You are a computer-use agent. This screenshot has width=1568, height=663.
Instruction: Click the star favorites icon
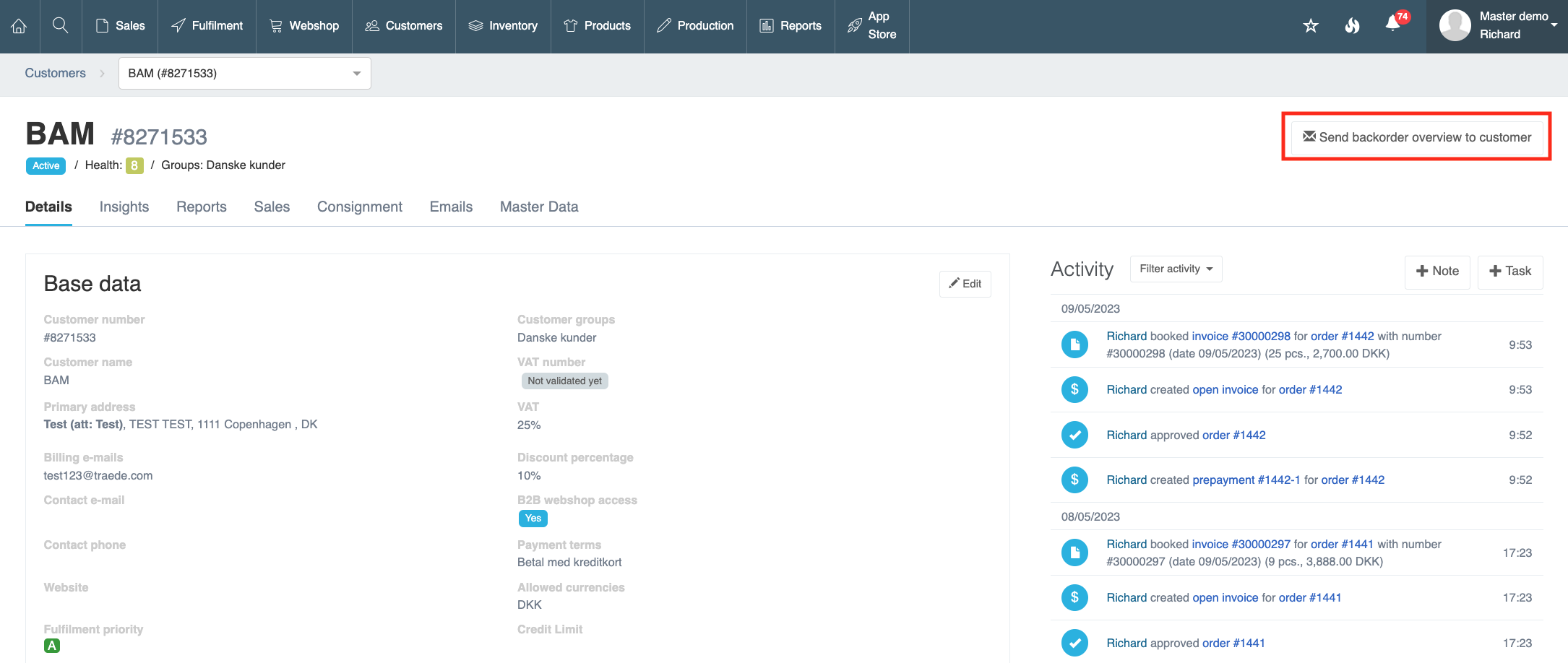(1311, 26)
